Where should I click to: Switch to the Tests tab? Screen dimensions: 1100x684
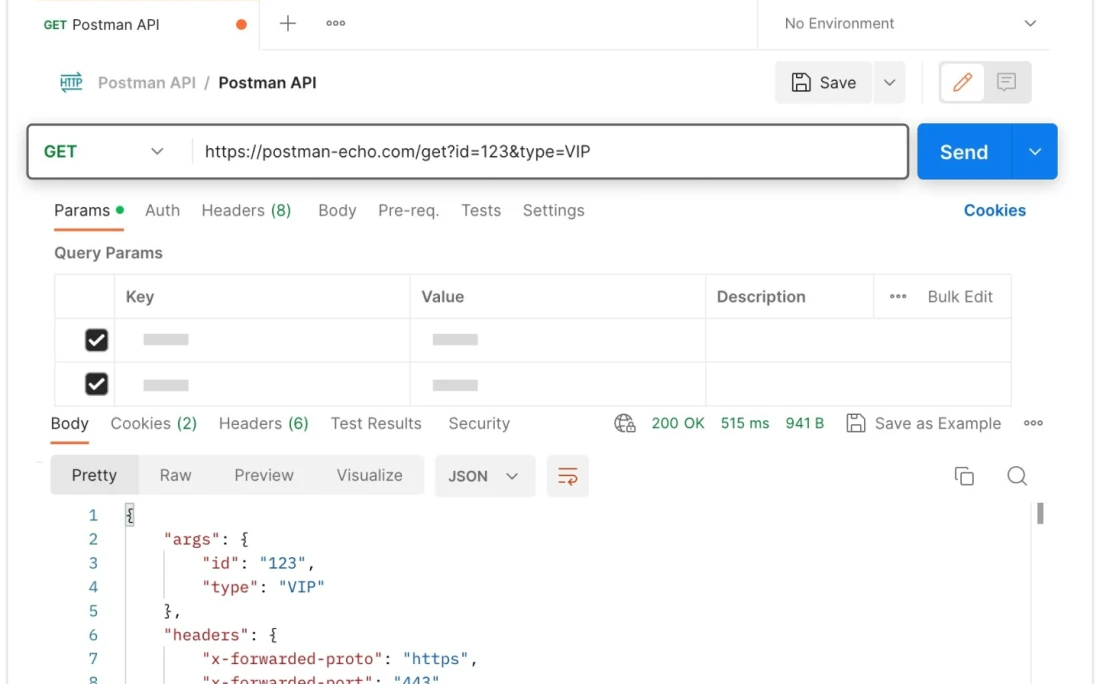pos(481,210)
